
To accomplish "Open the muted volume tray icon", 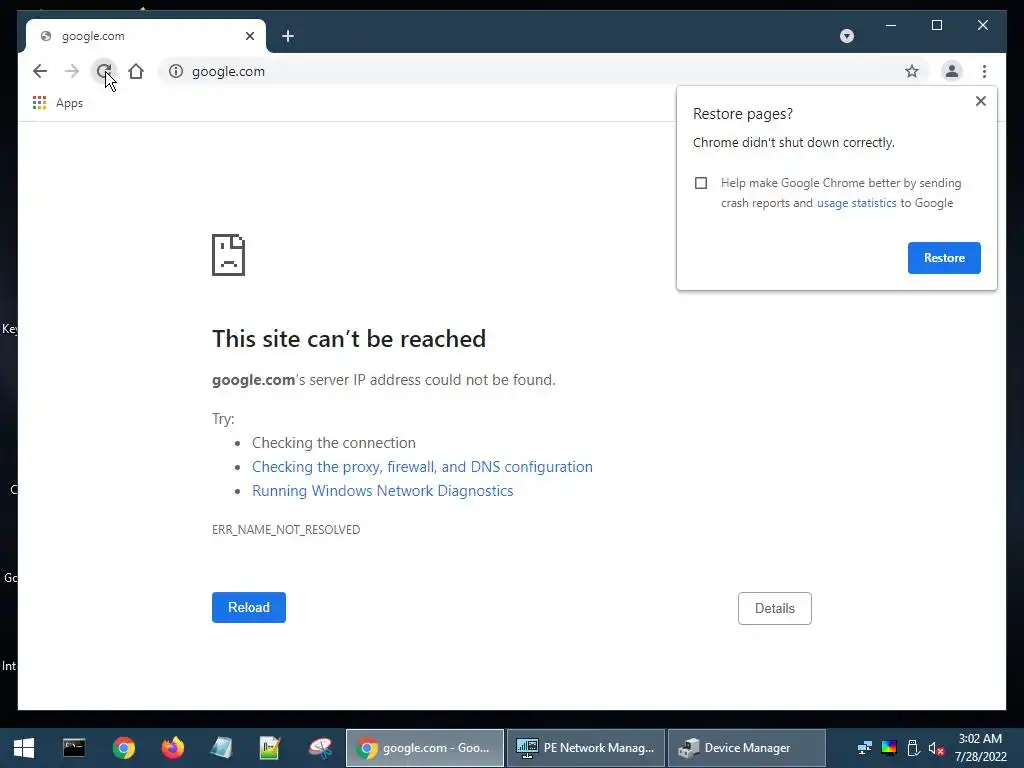I will [936, 748].
